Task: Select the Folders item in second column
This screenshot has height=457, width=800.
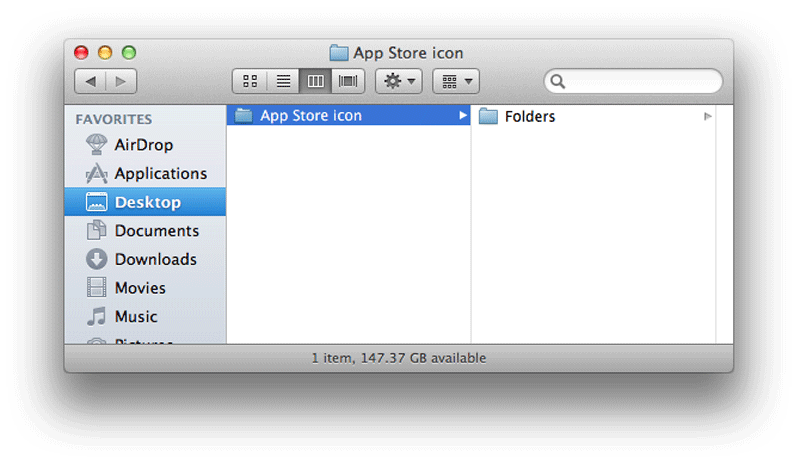Action: [529, 117]
